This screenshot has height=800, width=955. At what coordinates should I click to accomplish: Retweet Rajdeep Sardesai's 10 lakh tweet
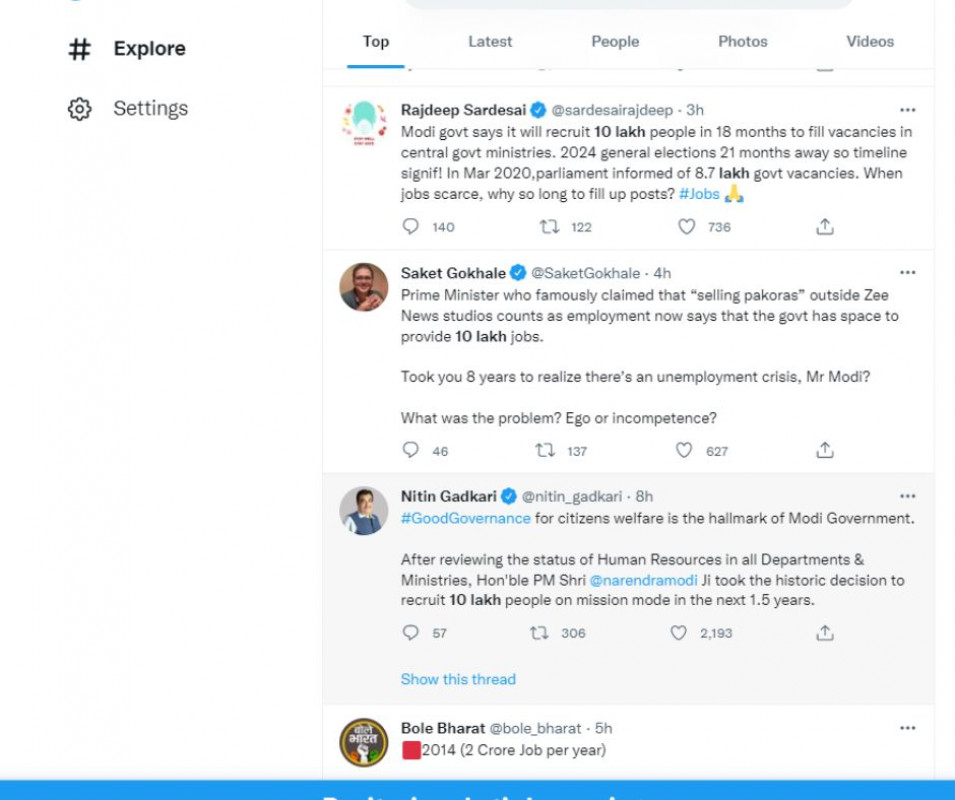[549, 227]
